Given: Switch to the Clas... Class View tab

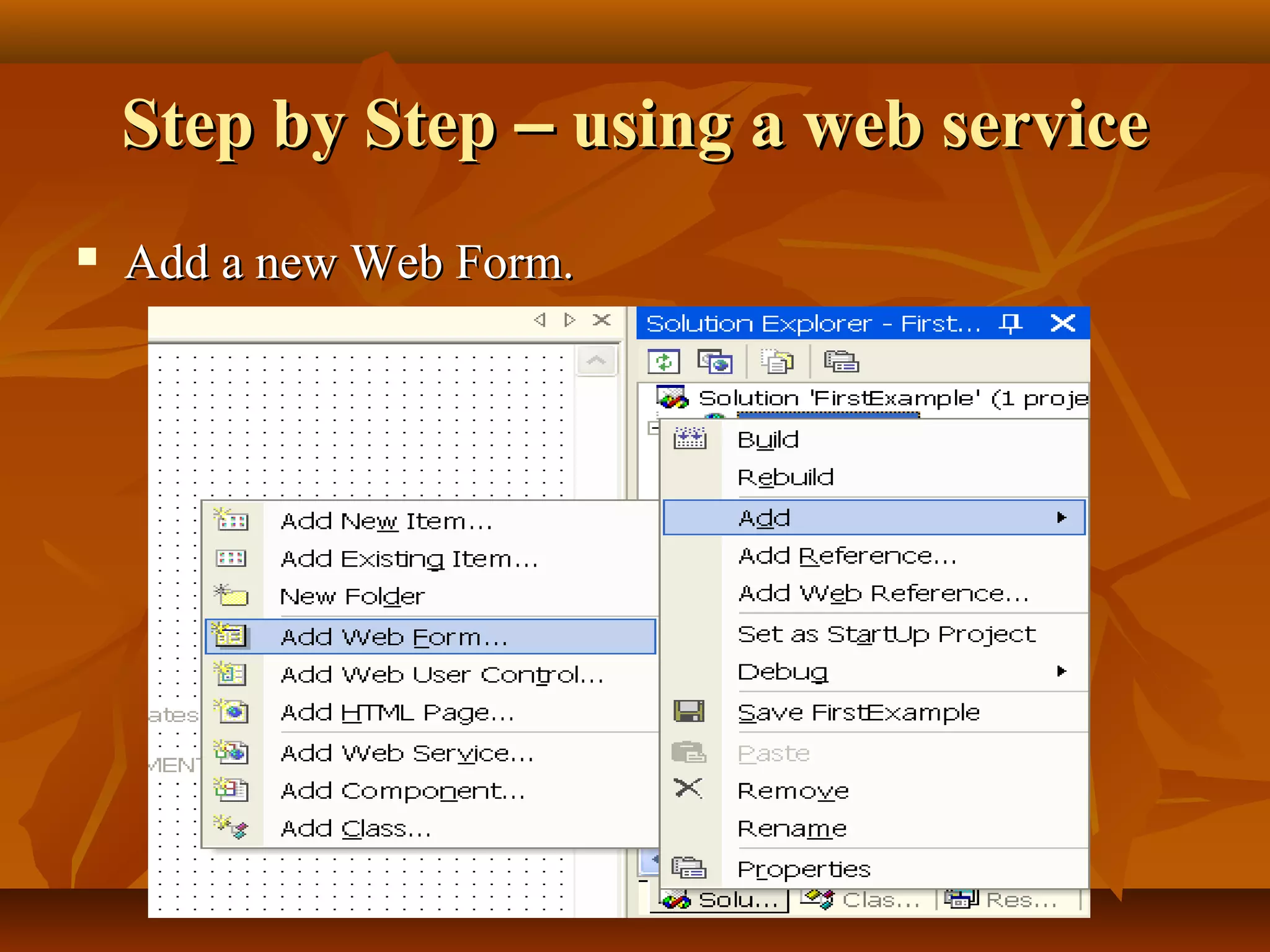Looking at the screenshot, I should click(861, 899).
